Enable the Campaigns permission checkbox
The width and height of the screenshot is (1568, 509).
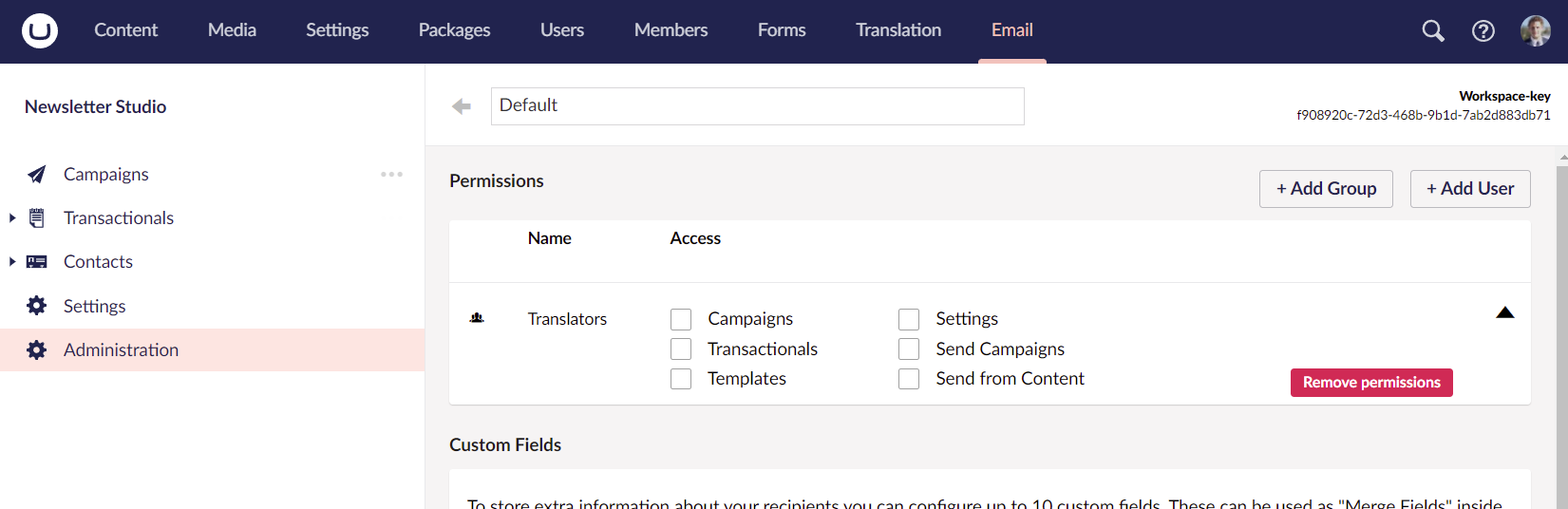tap(681, 319)
